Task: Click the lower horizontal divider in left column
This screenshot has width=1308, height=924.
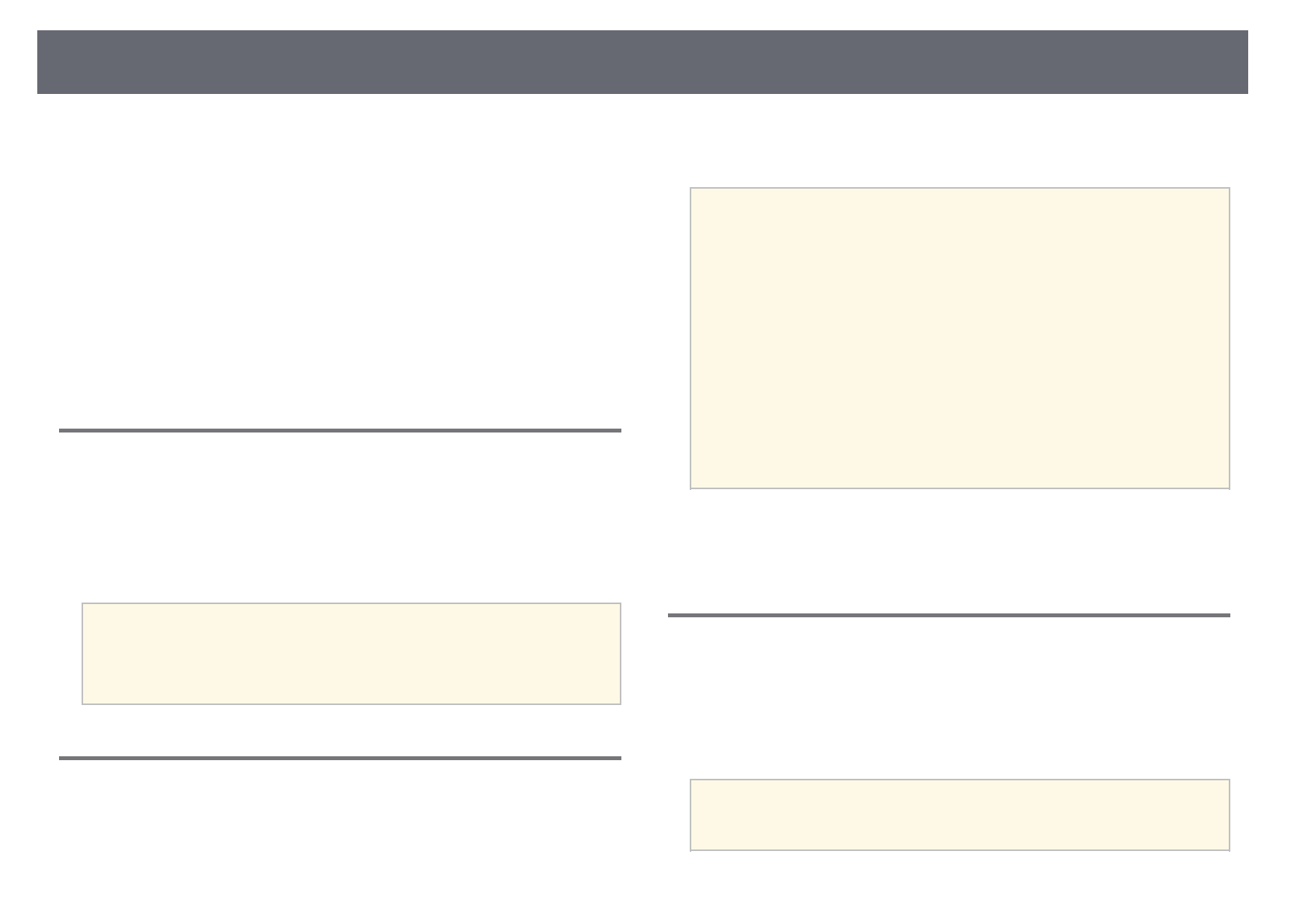Action: pos(339,758)
